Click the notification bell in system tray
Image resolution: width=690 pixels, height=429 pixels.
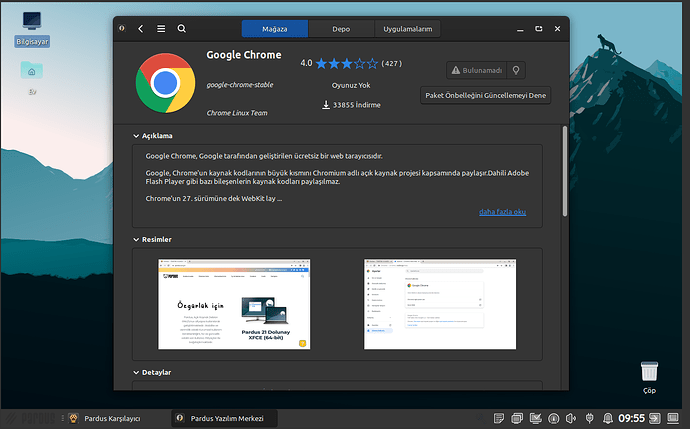pos(606,418)
